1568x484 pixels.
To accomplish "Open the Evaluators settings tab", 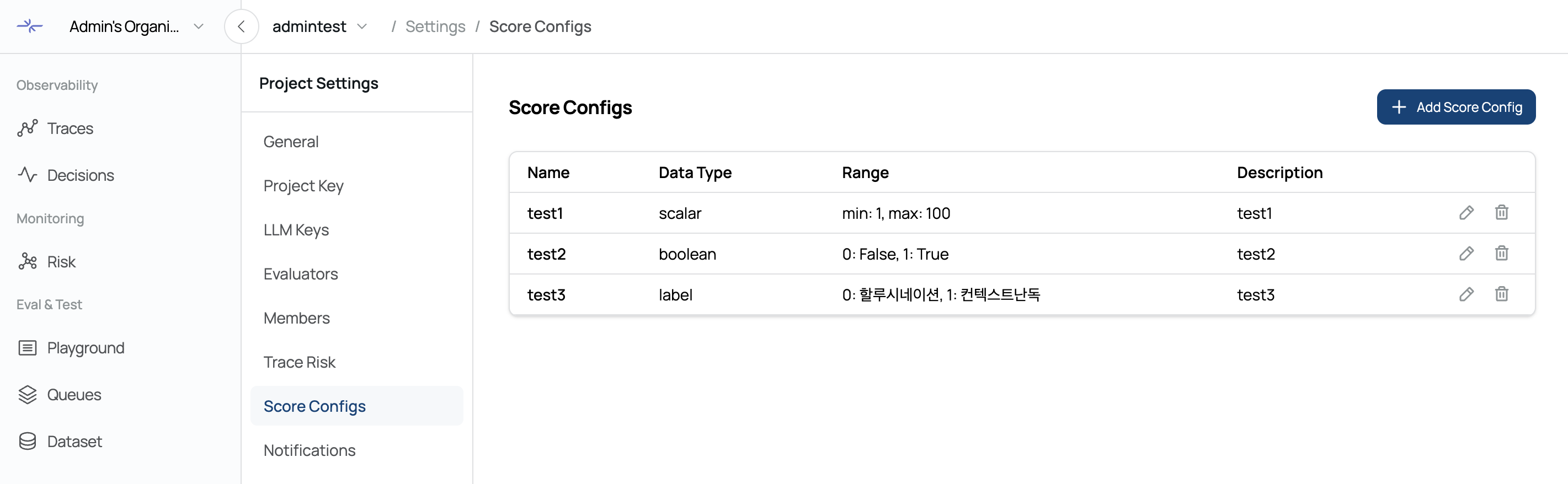I will (301, 273).
